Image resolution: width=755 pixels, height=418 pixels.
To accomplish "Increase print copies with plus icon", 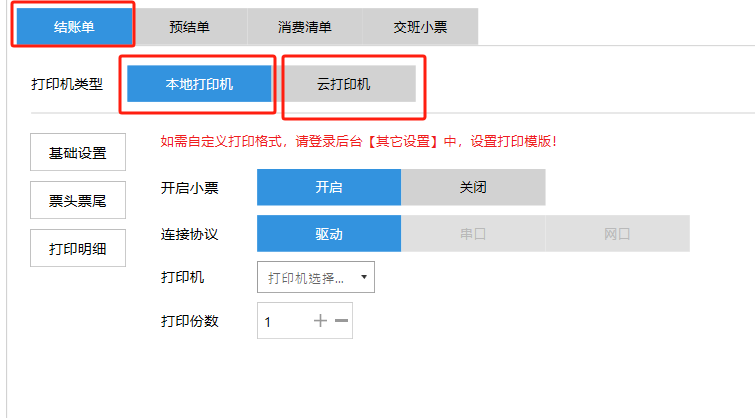I will (320, 321).
